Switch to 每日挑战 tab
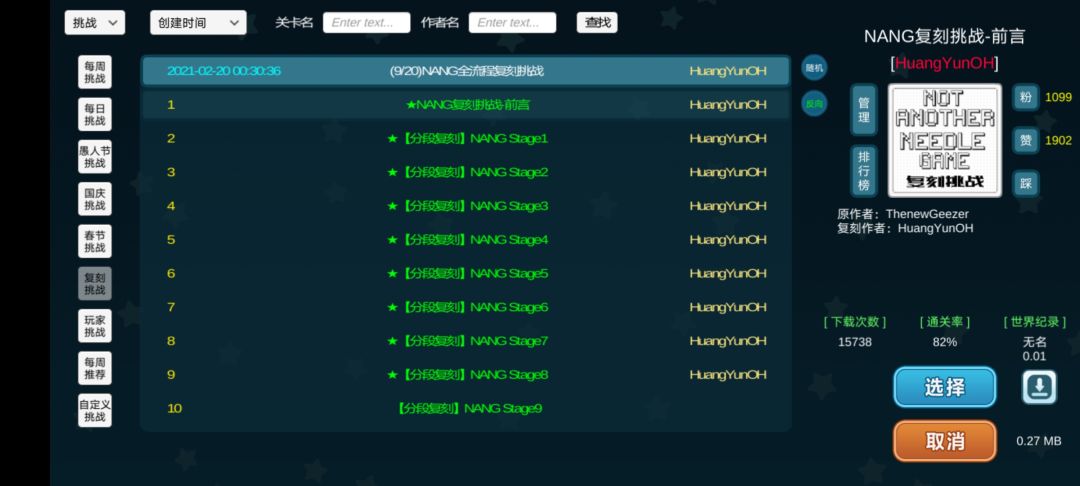 tap(94, 114)
